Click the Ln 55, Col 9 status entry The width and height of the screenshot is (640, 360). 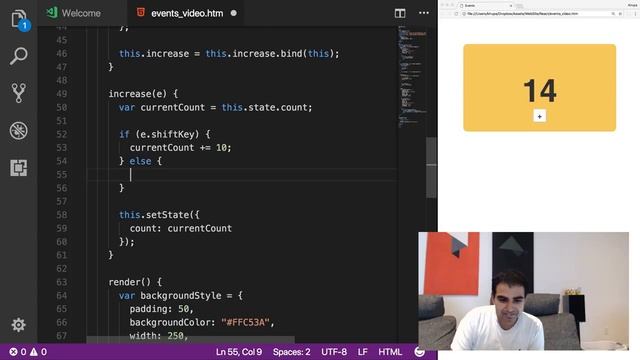[239, 352]
